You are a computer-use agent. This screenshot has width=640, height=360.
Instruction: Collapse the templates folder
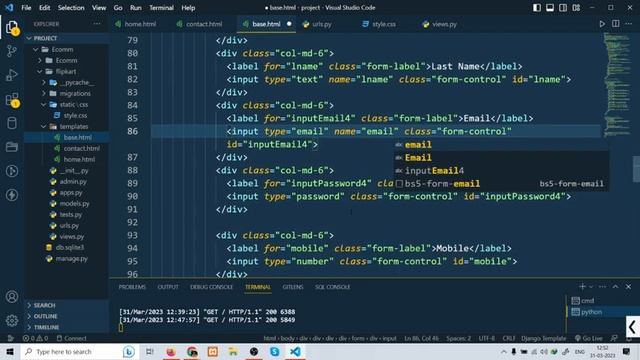[x=44, y=127]
